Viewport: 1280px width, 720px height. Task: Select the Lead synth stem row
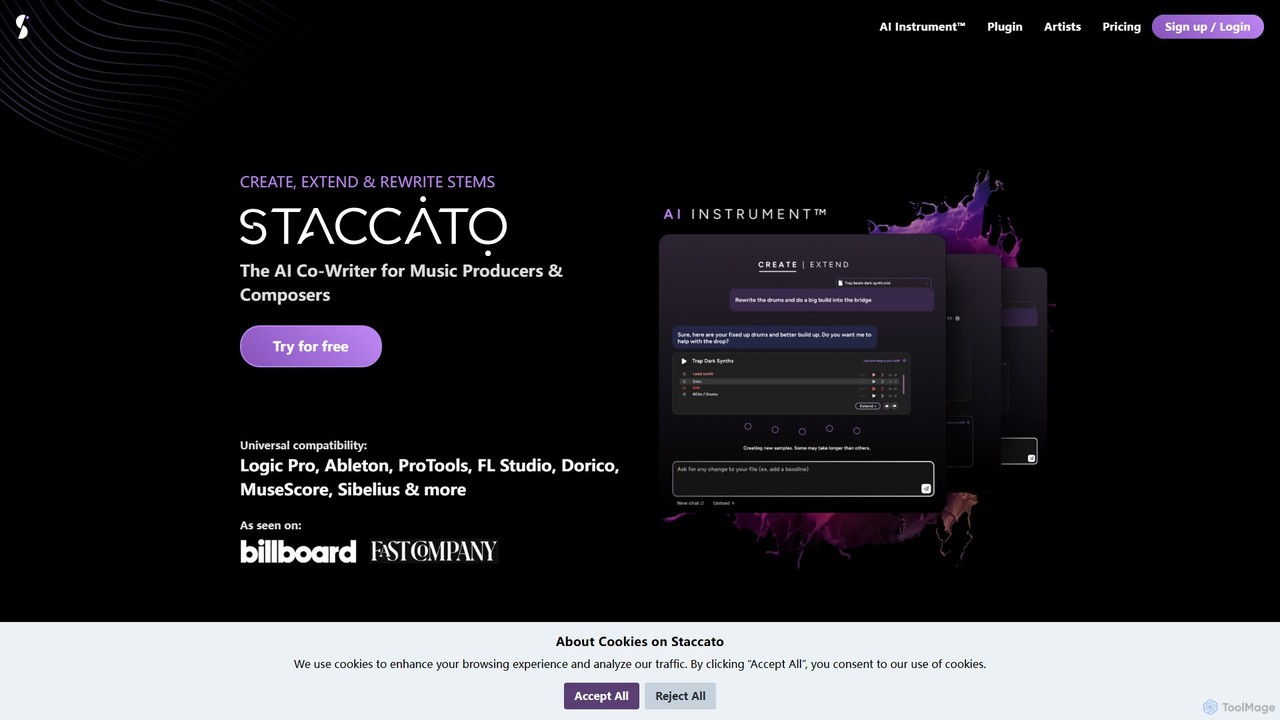[789, 374]
